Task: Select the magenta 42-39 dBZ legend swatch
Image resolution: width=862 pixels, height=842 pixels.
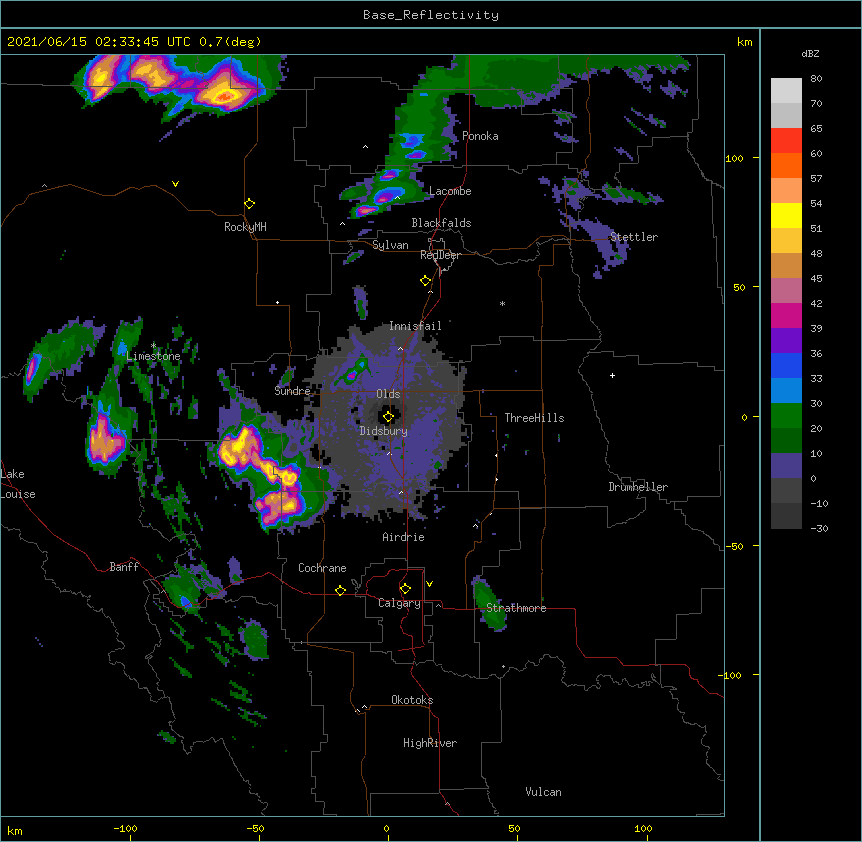Action: [786, 315]
